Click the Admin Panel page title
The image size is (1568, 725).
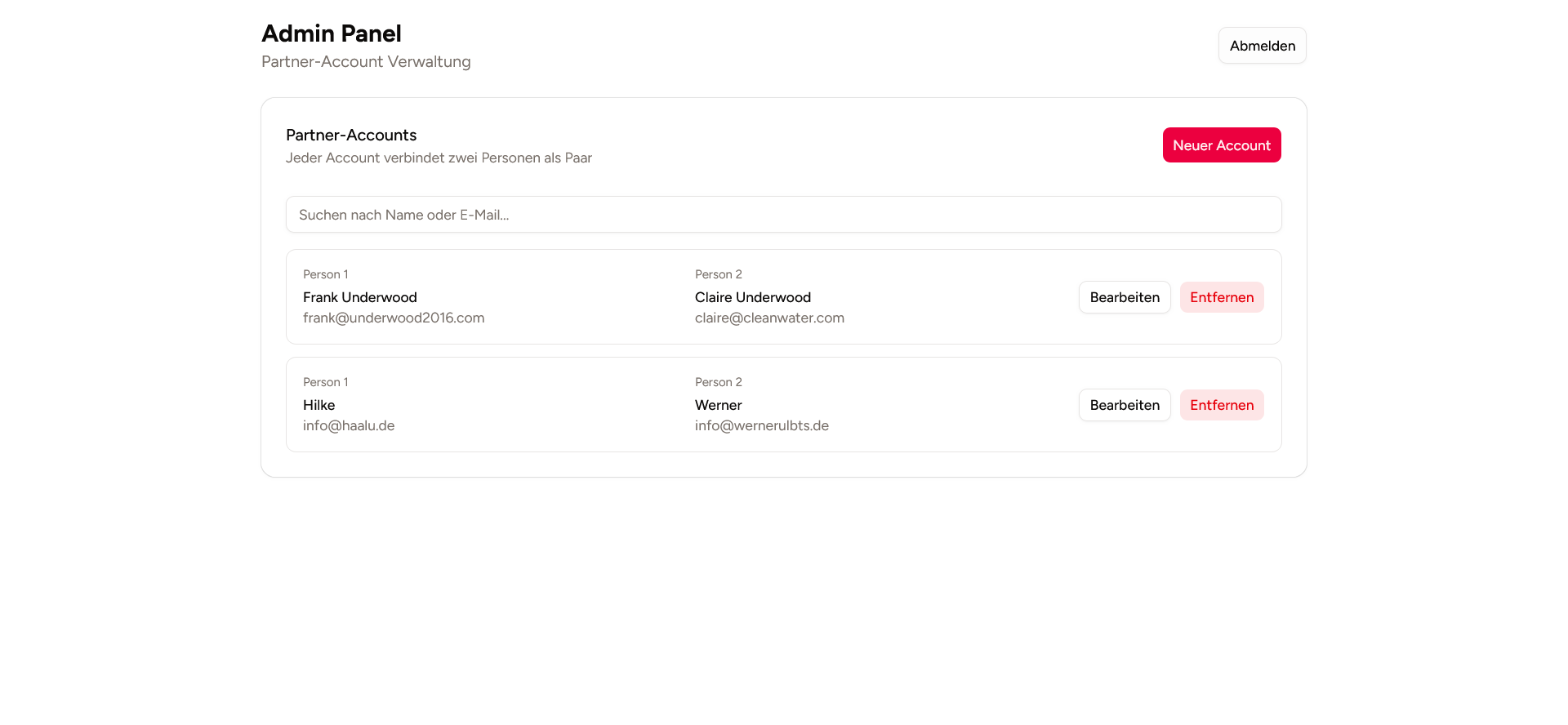coord(331,33)
